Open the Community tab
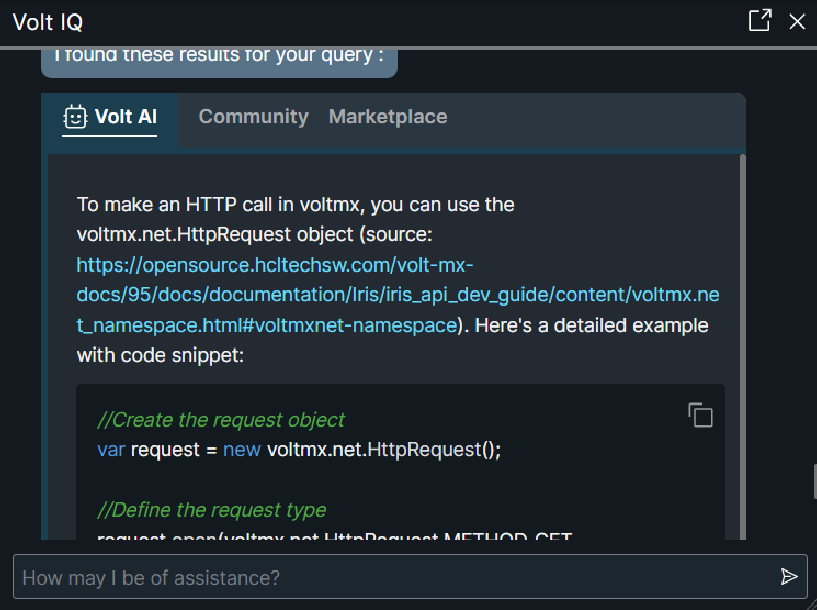 point(253,117)
